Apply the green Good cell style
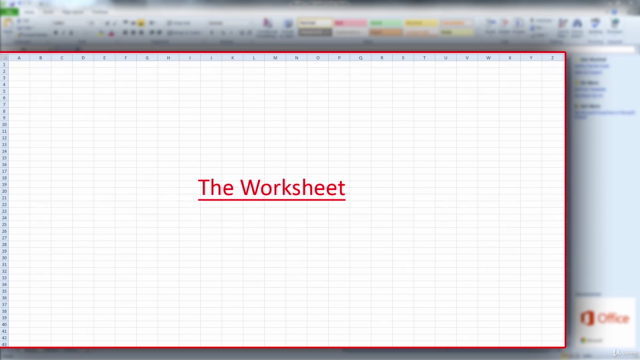Screen dimensions: 640x360 click(386, 23)
